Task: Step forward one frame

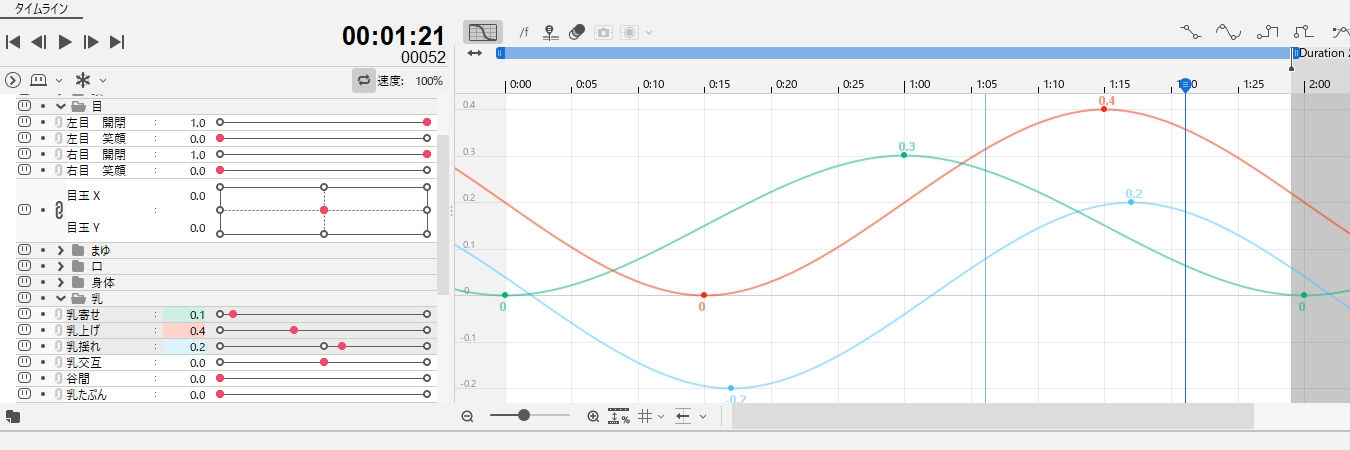Action: click(x=91, y=42)
